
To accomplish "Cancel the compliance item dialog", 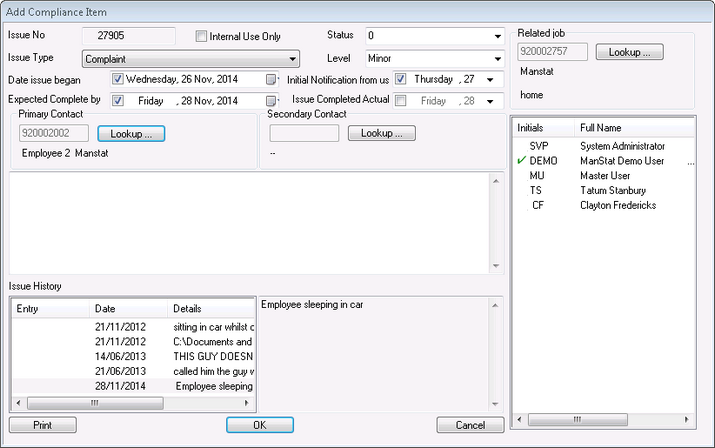I will pos(469,425).
